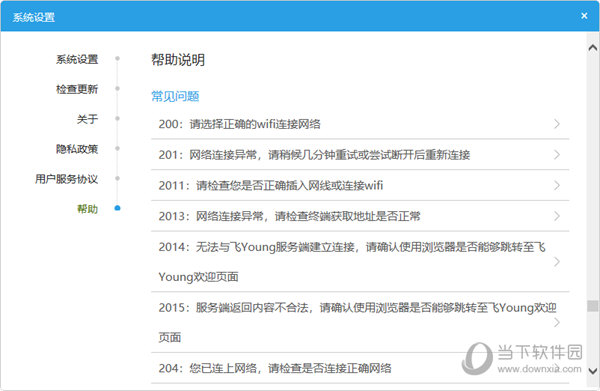This screenshot has width=600, height=391.
Task: Open the 200: 请选择正确的wifi连接网络 entry
Action: pyautogui.click(x=360, y=124)
